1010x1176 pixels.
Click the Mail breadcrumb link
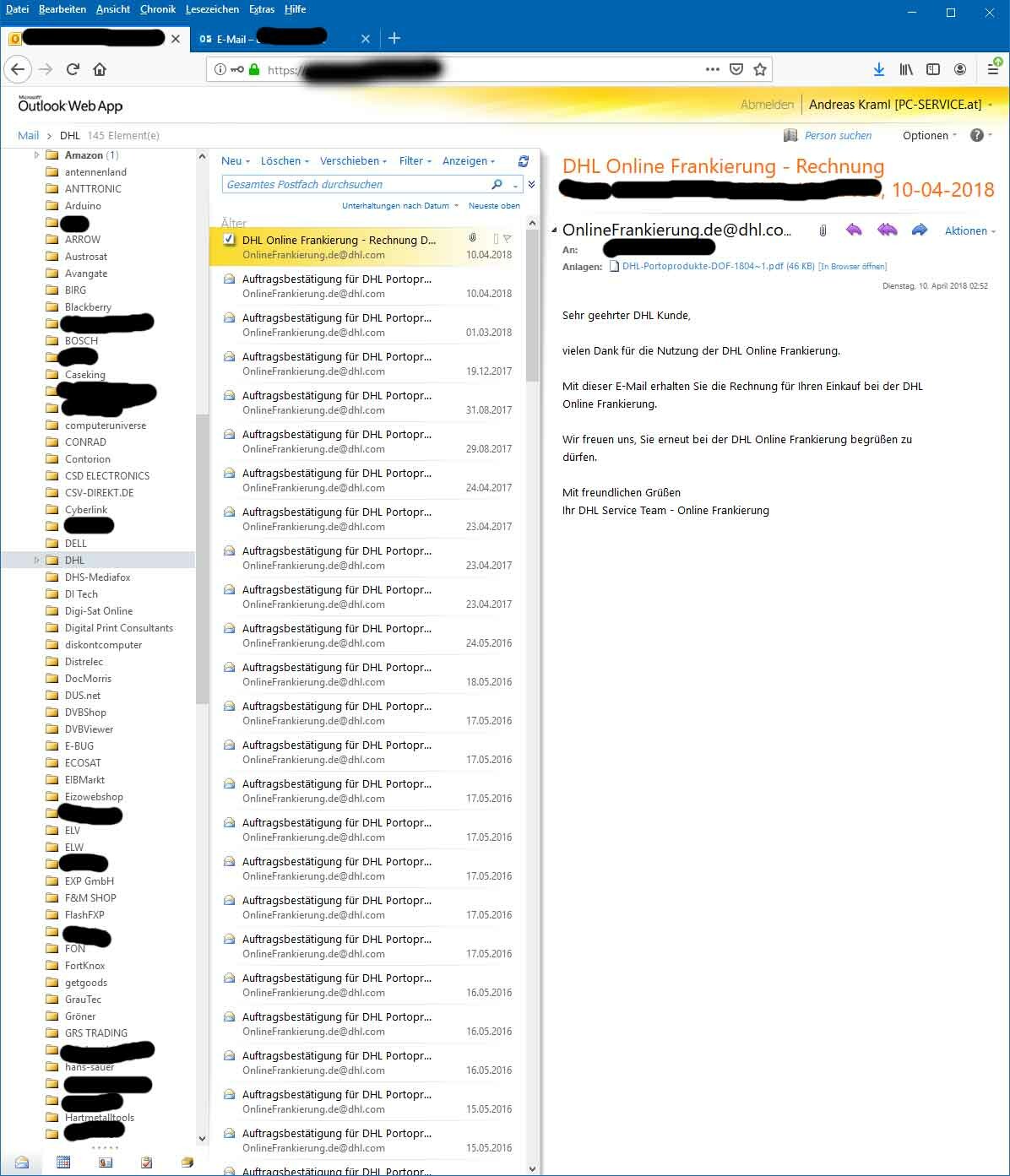(29, 135)
